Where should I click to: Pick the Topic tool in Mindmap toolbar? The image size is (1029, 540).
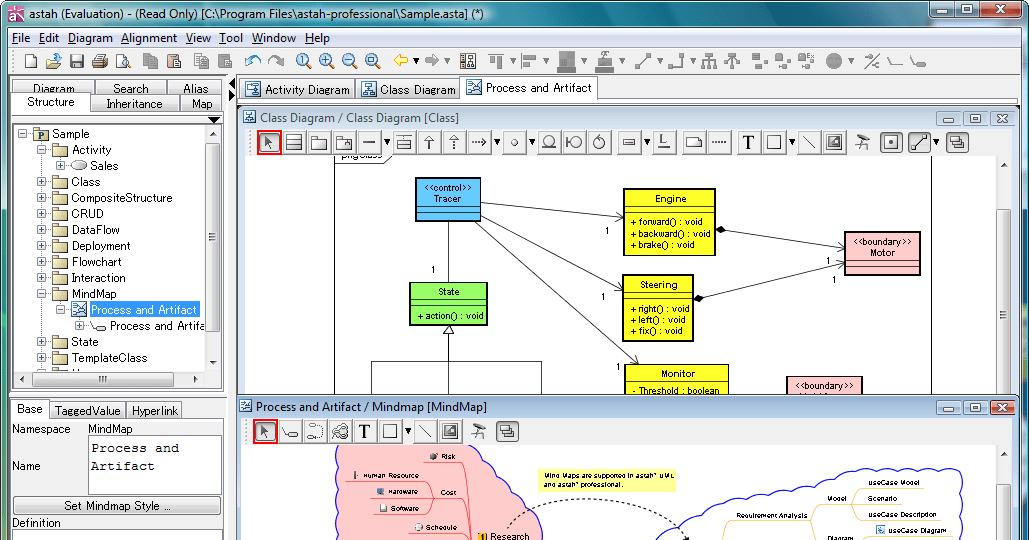(291, 431)
